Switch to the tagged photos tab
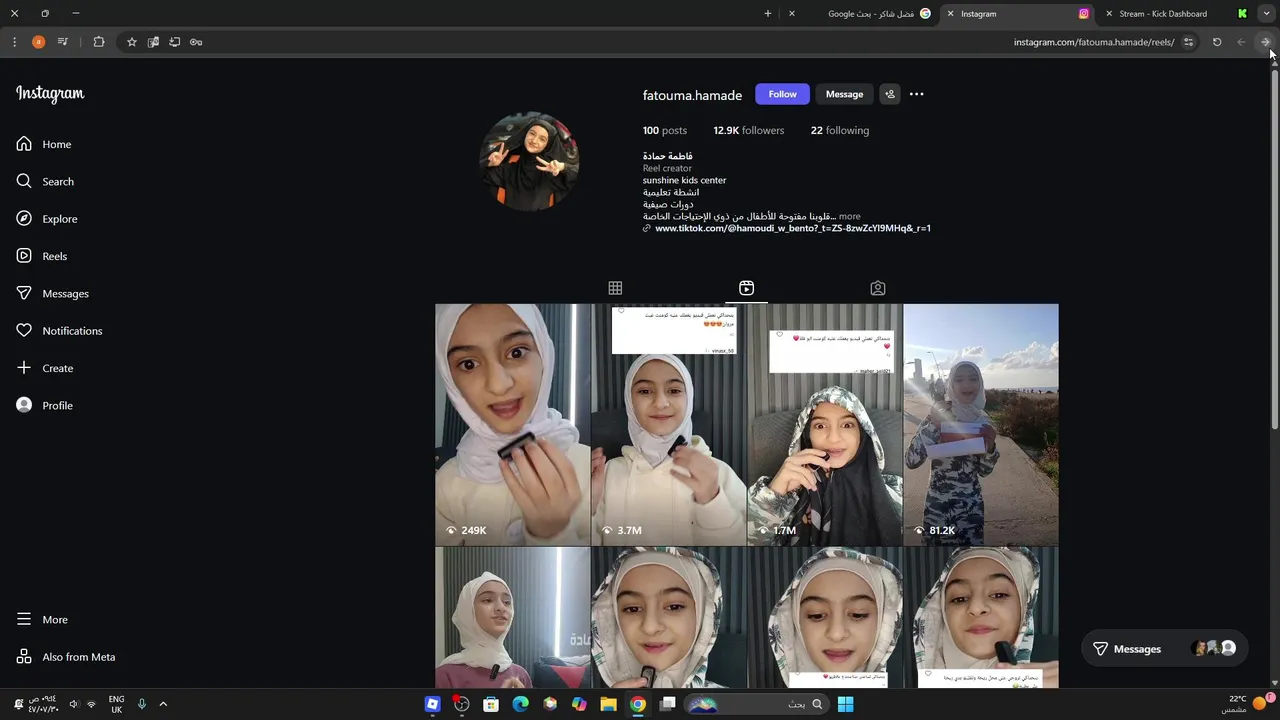 coord(877,288)
